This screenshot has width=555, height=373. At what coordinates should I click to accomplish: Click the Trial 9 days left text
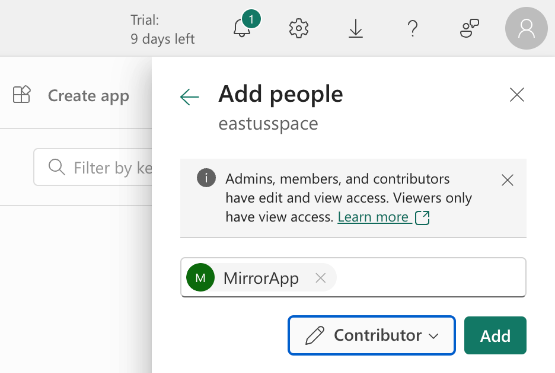tap(162, 29)
